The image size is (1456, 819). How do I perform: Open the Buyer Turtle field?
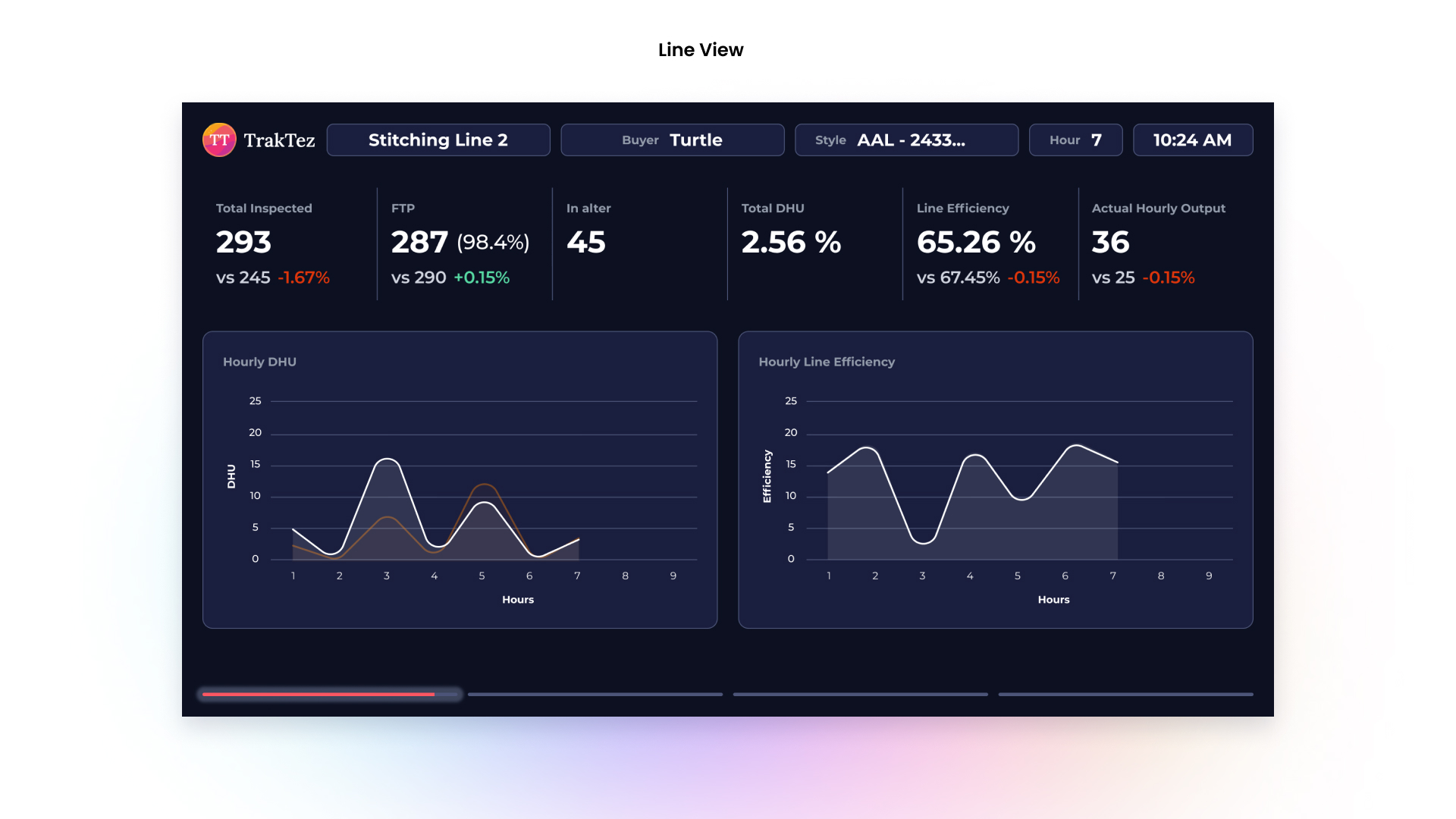[x=672, y=140]
